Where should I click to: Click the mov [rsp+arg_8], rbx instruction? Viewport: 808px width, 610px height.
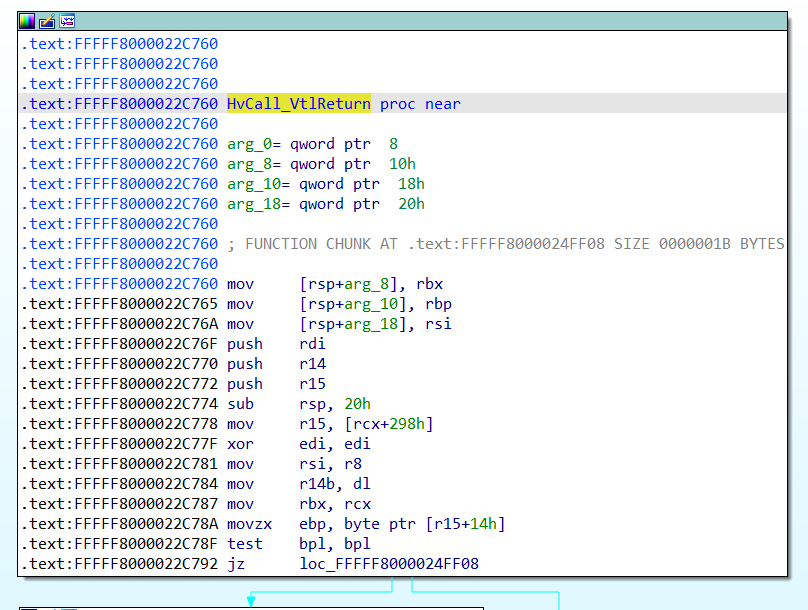pos(335,284)
